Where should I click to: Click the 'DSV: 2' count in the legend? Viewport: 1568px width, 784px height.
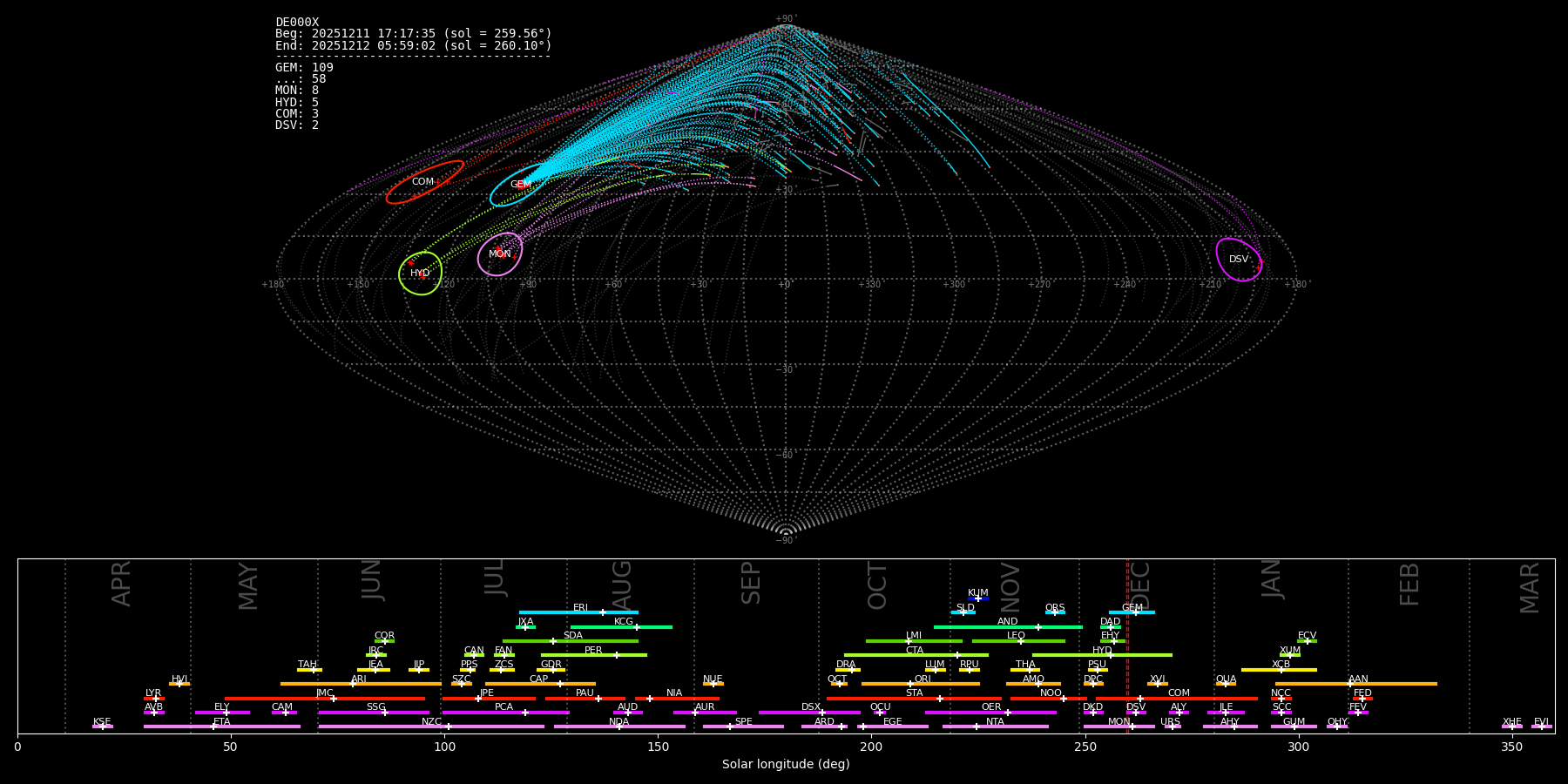297,125
